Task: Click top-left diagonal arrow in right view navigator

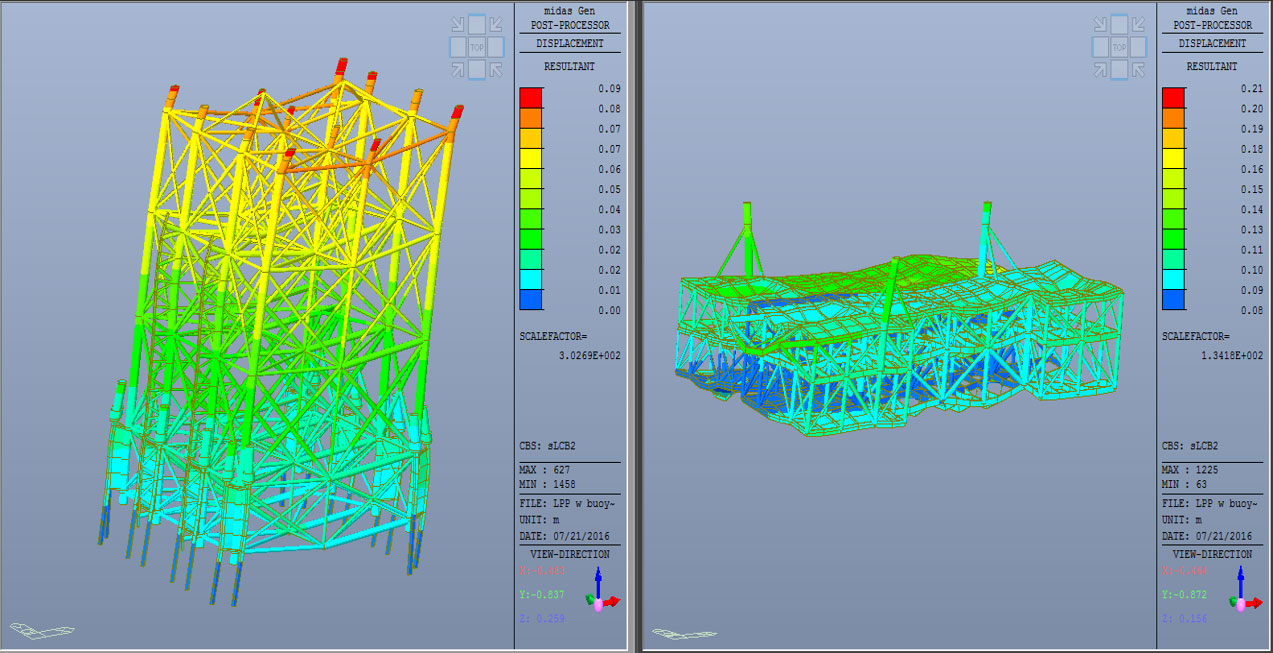Action: 1098,24
